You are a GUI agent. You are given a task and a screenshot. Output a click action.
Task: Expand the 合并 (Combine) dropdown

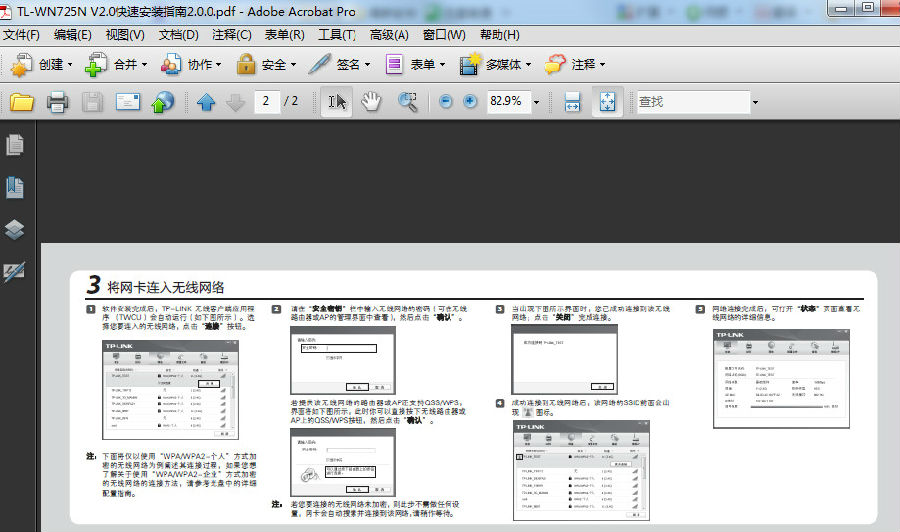click(x=144, y=65)
